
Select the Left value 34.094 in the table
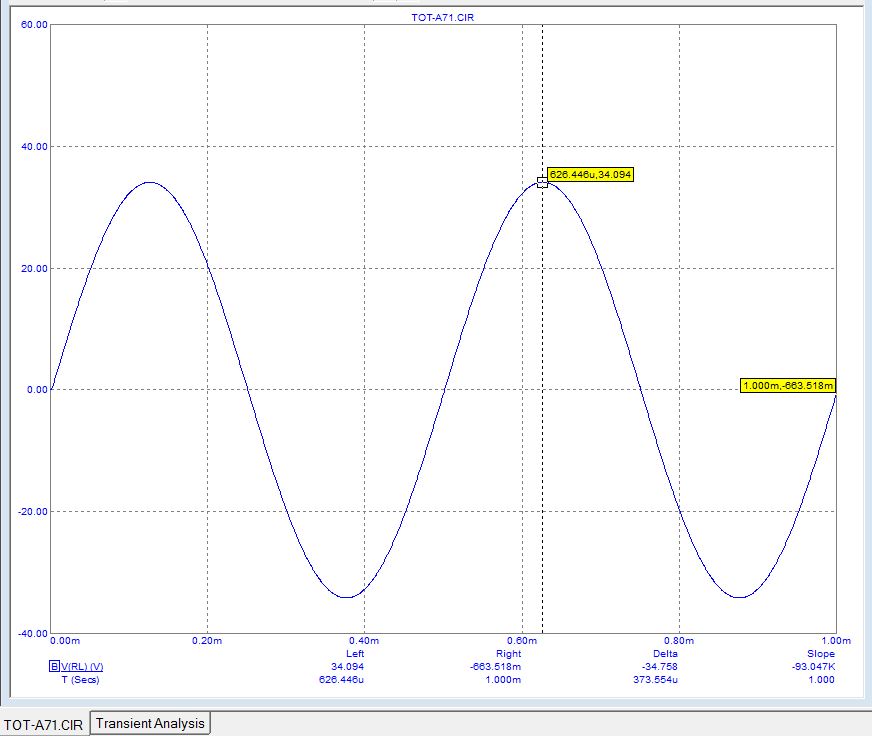pos(348,666)
